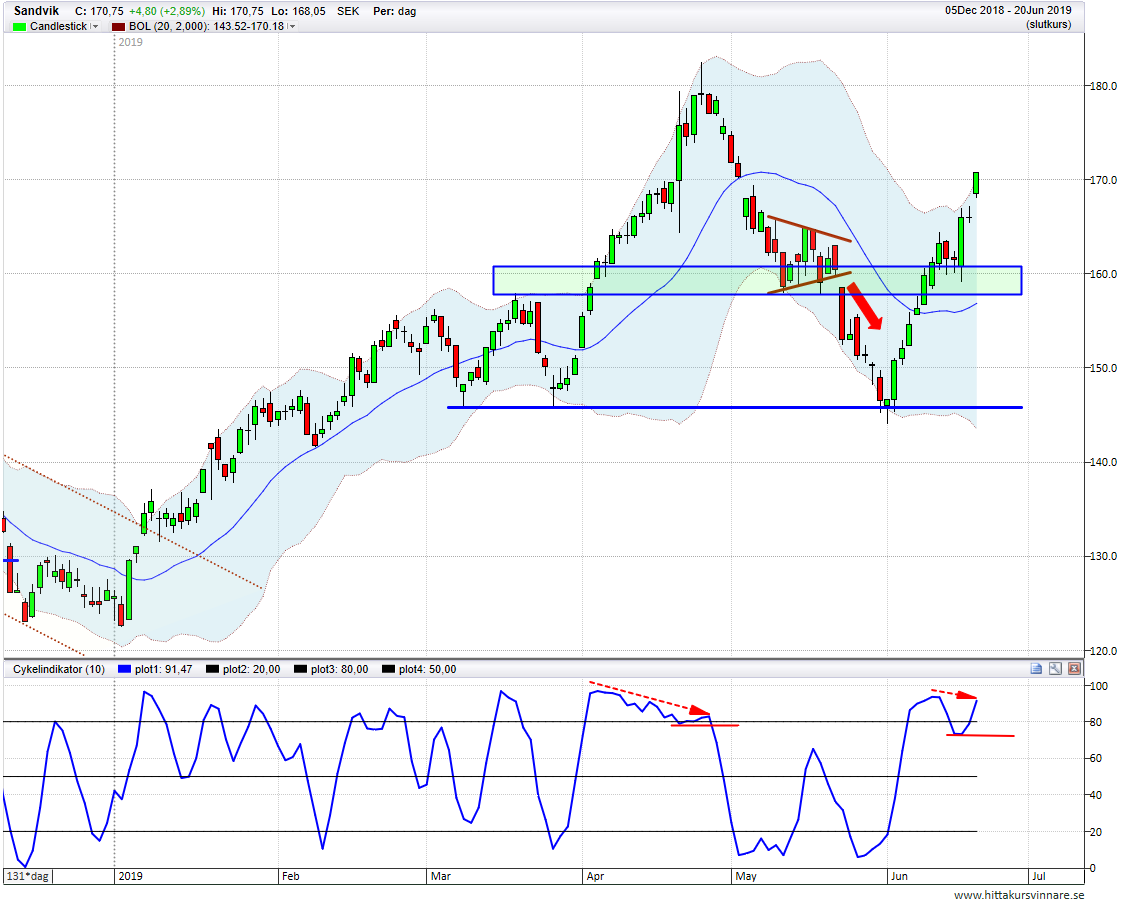Click the 120.0 price axis label

1102,650
